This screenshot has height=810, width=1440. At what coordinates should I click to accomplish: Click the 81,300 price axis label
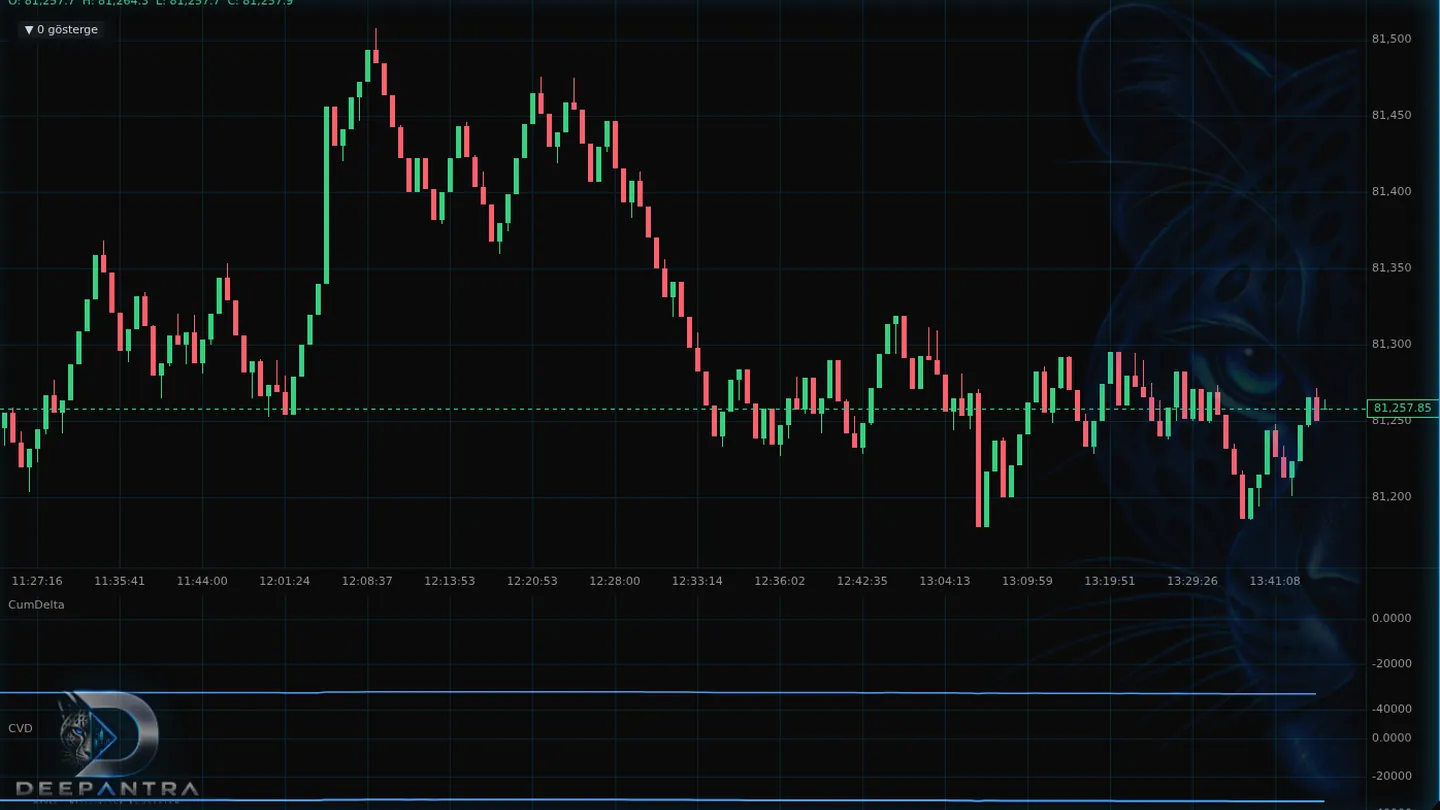coord(1391,344)
